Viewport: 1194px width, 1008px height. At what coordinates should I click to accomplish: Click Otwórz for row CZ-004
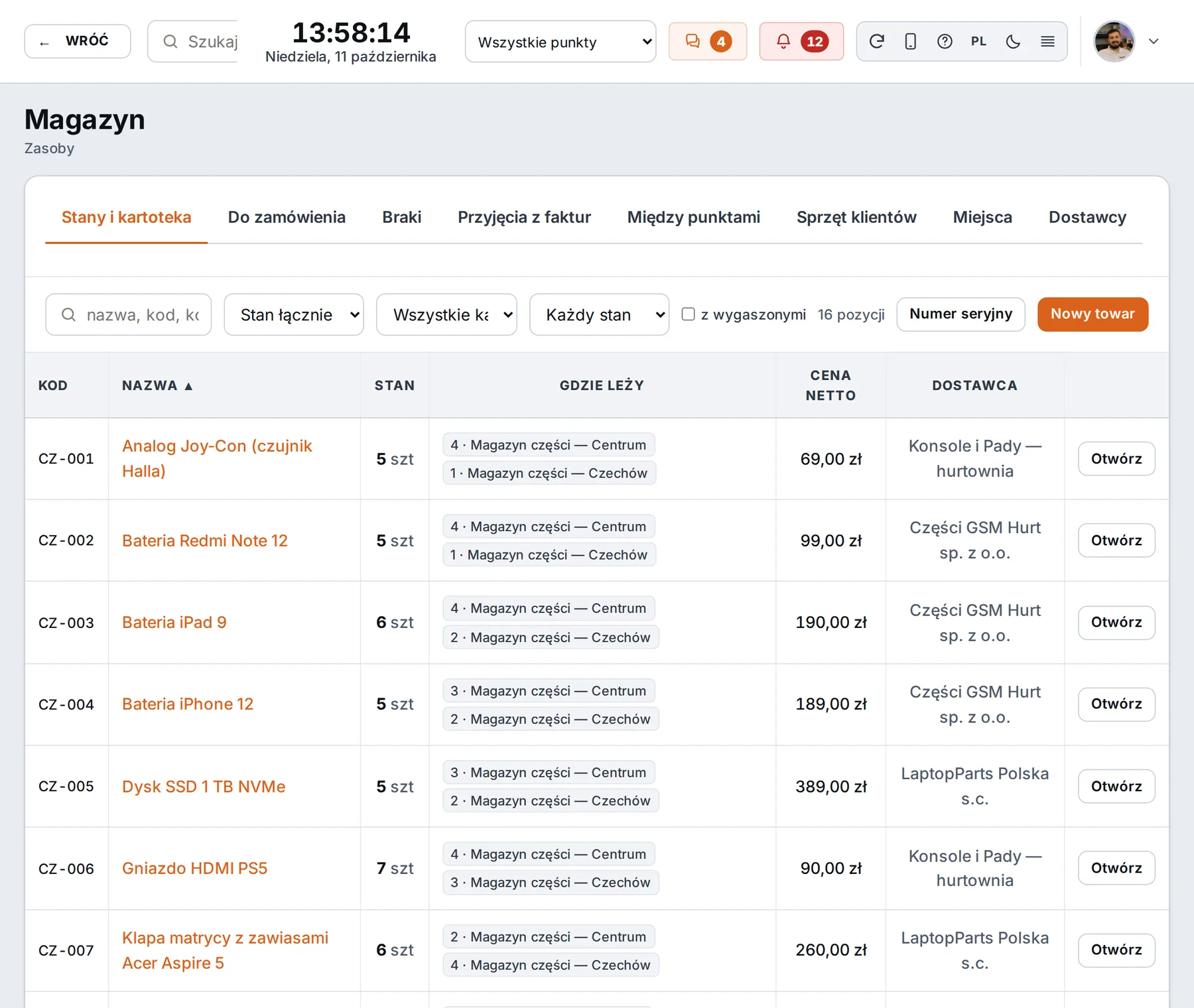1116,704
